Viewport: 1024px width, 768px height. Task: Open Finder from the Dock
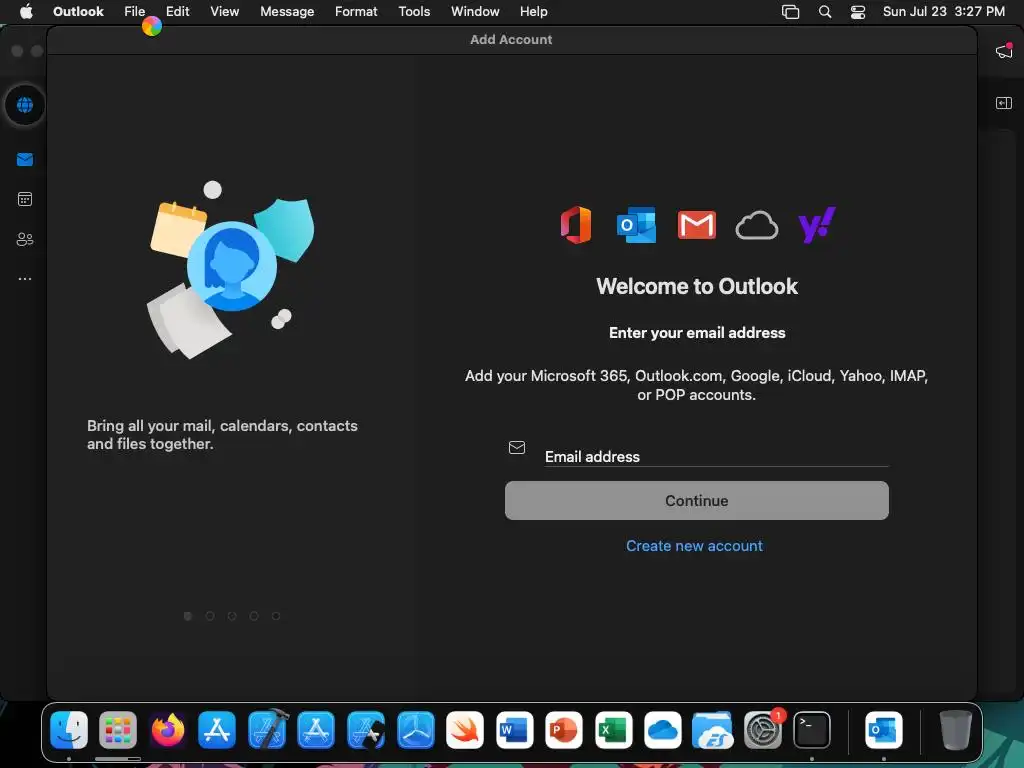(x=69, y=729)
